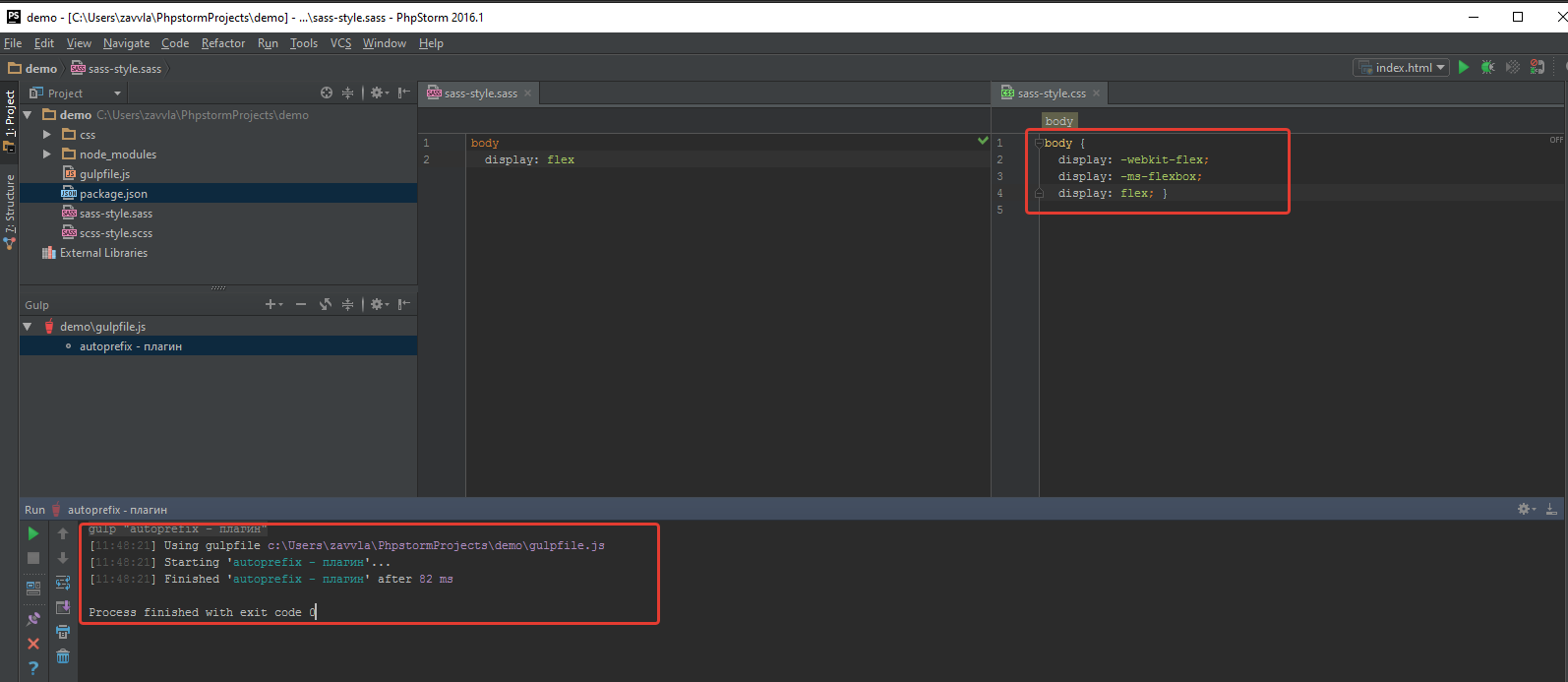Viewport: 1568px width, 682px height.
Task: Open the Project view selector dropdown
Action: pyautogui.click(x=76, y=93)
